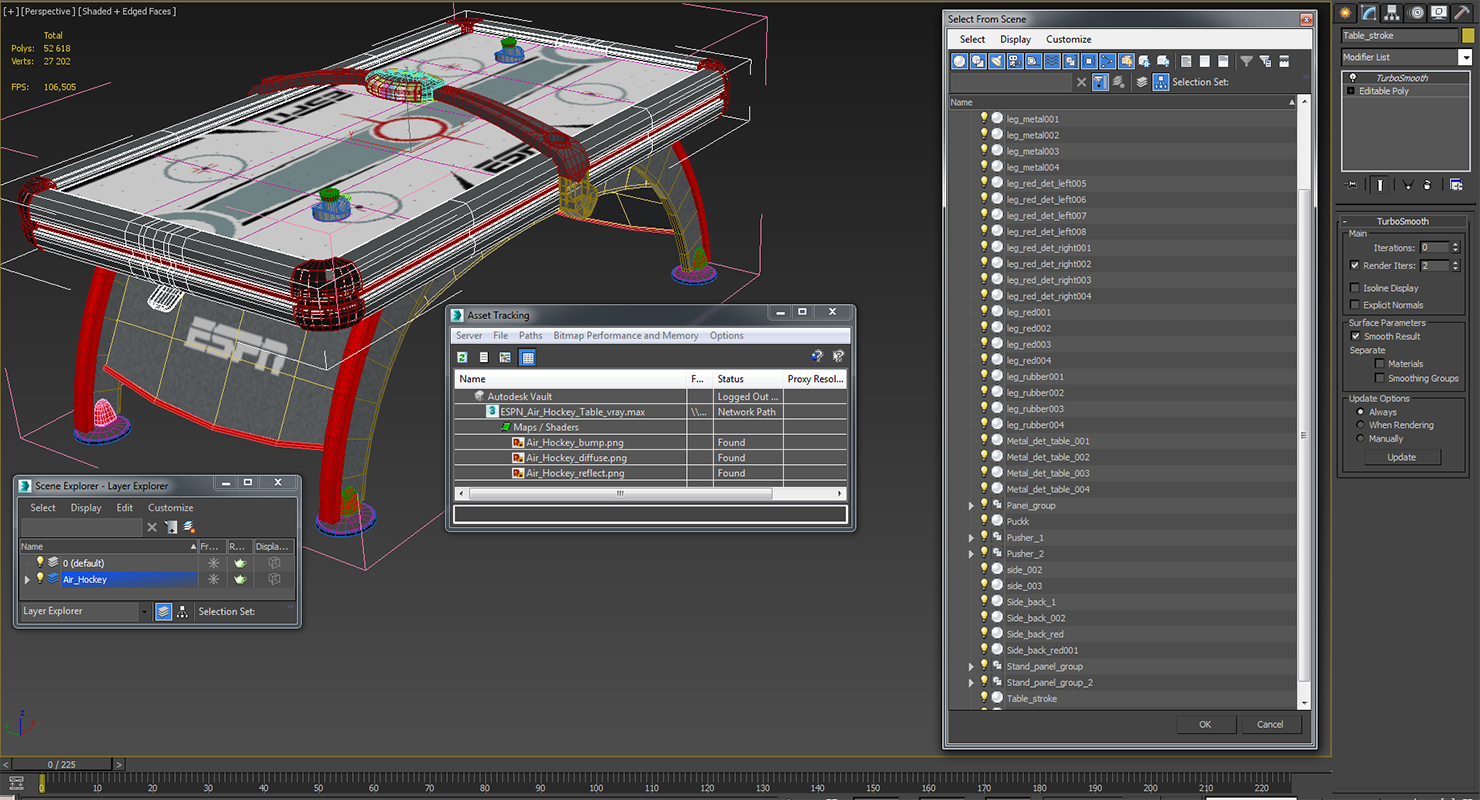
Task: Click the TurboSmooth Update button
Action: [1401, 457]
